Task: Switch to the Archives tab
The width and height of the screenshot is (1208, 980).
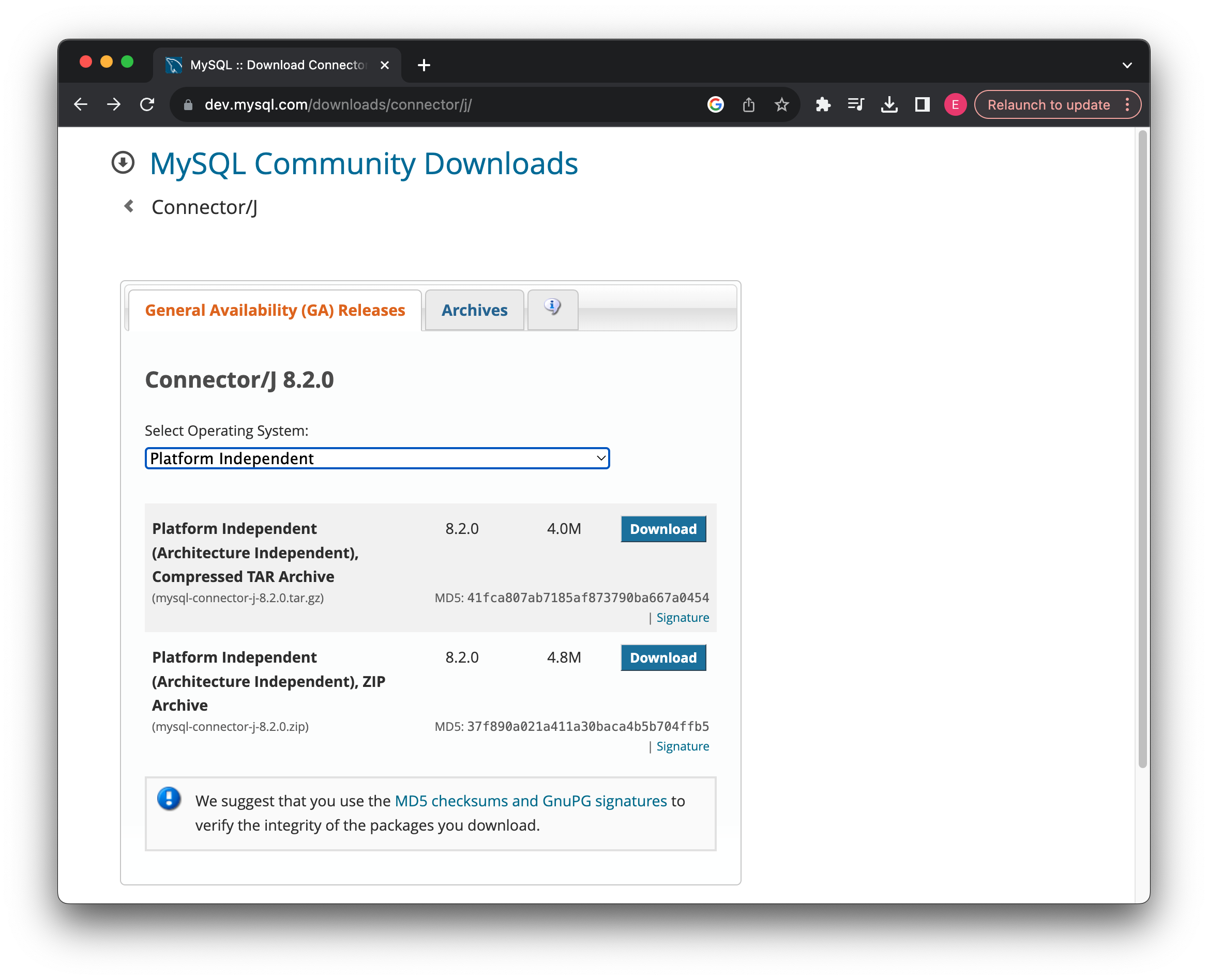Action: pos(474,311)
